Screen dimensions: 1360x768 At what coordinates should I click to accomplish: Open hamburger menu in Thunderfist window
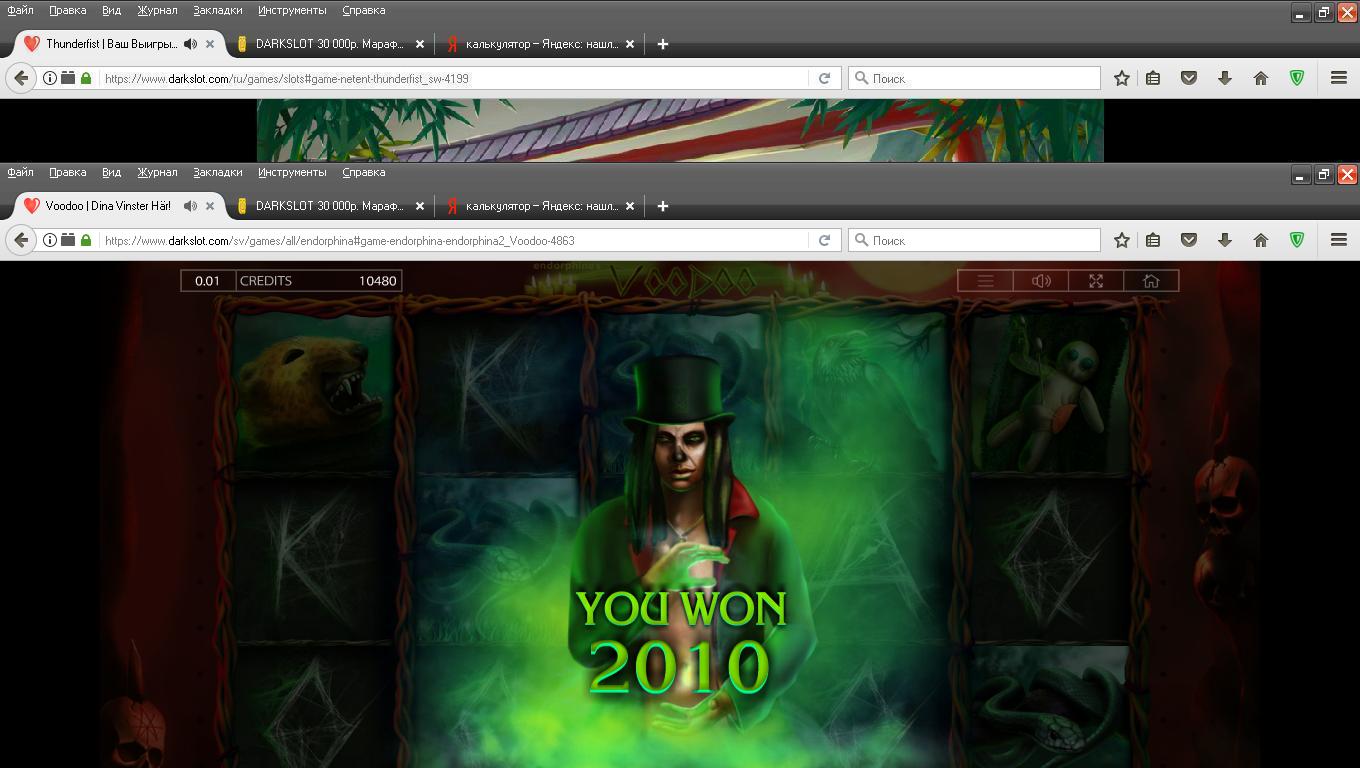pos(1338,78)
